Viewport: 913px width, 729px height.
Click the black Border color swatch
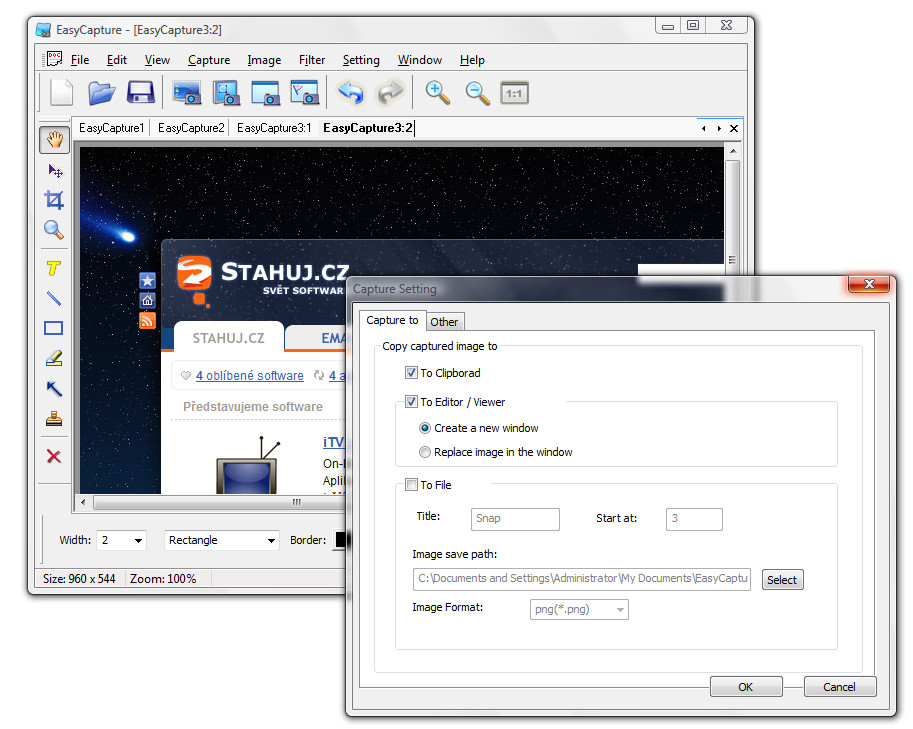point(341,540)
